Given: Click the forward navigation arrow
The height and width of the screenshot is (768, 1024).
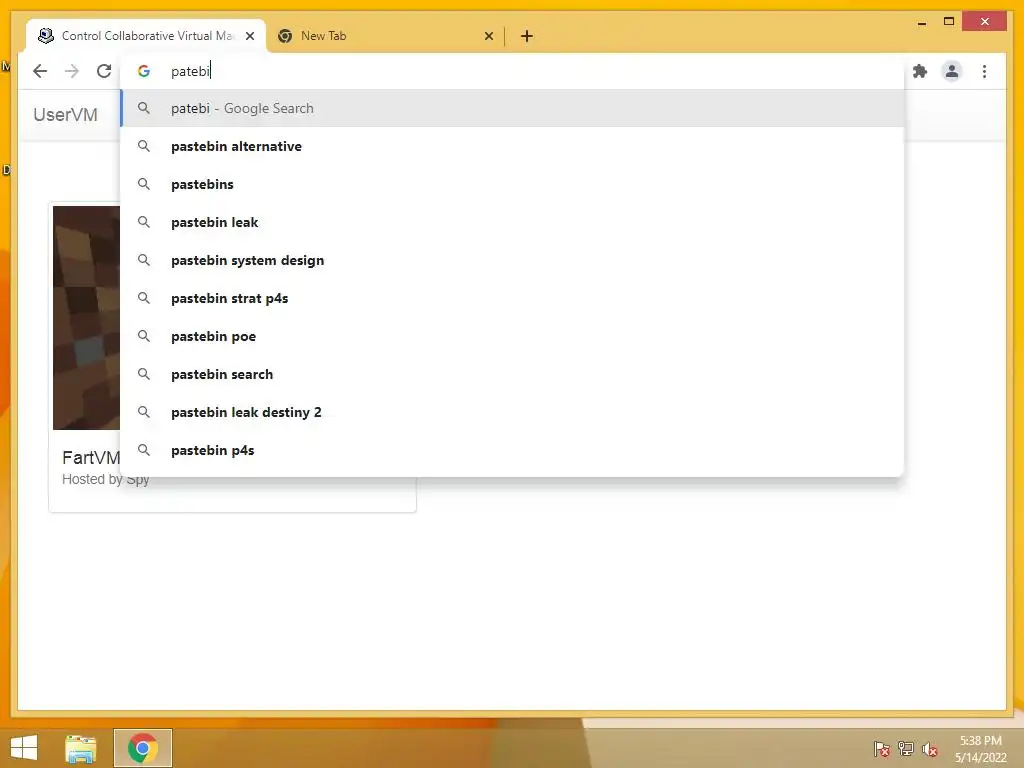Looking at the screenshot, I should [72, 71].
